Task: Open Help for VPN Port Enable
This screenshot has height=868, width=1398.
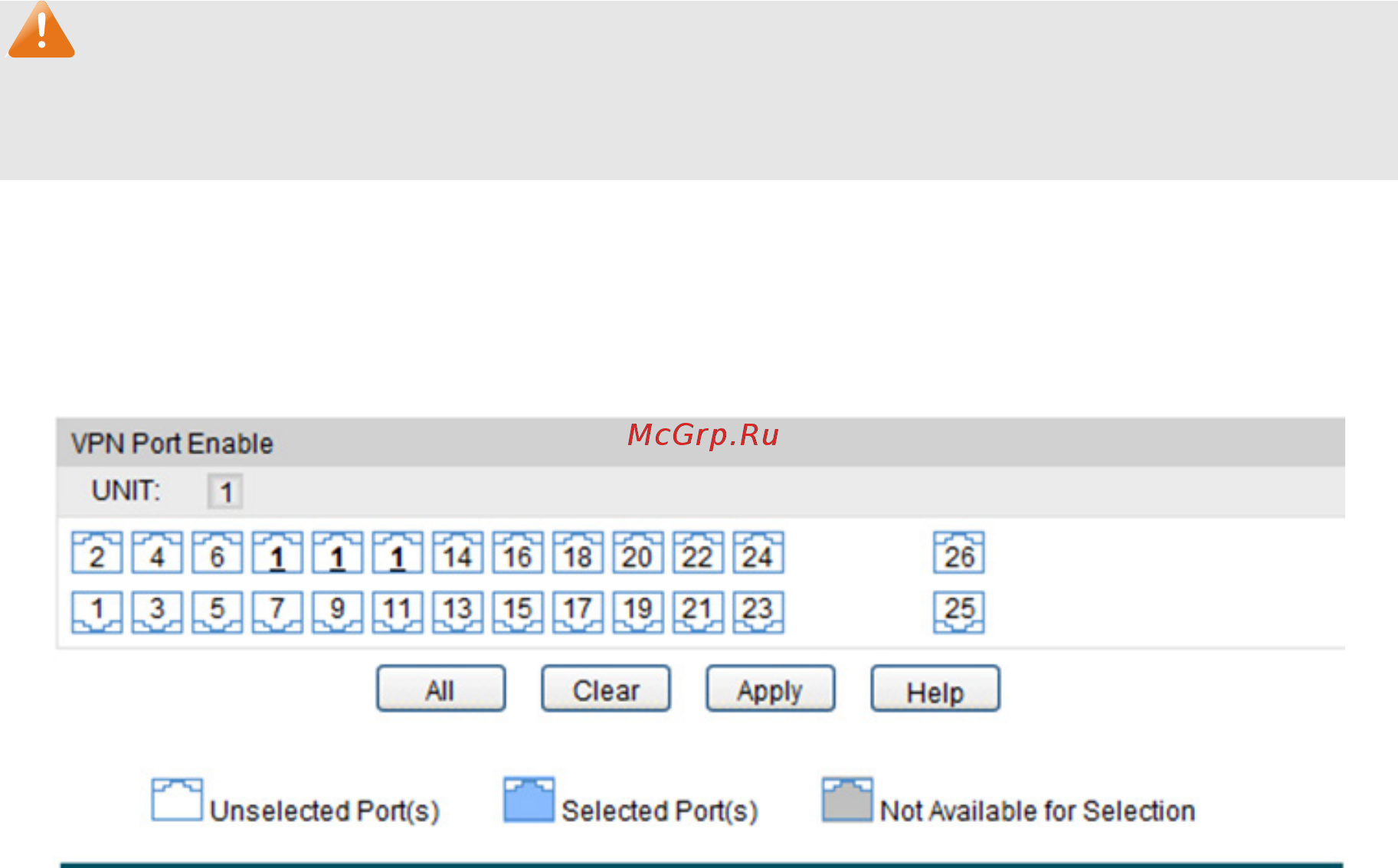Action: (x=935, y=689)
